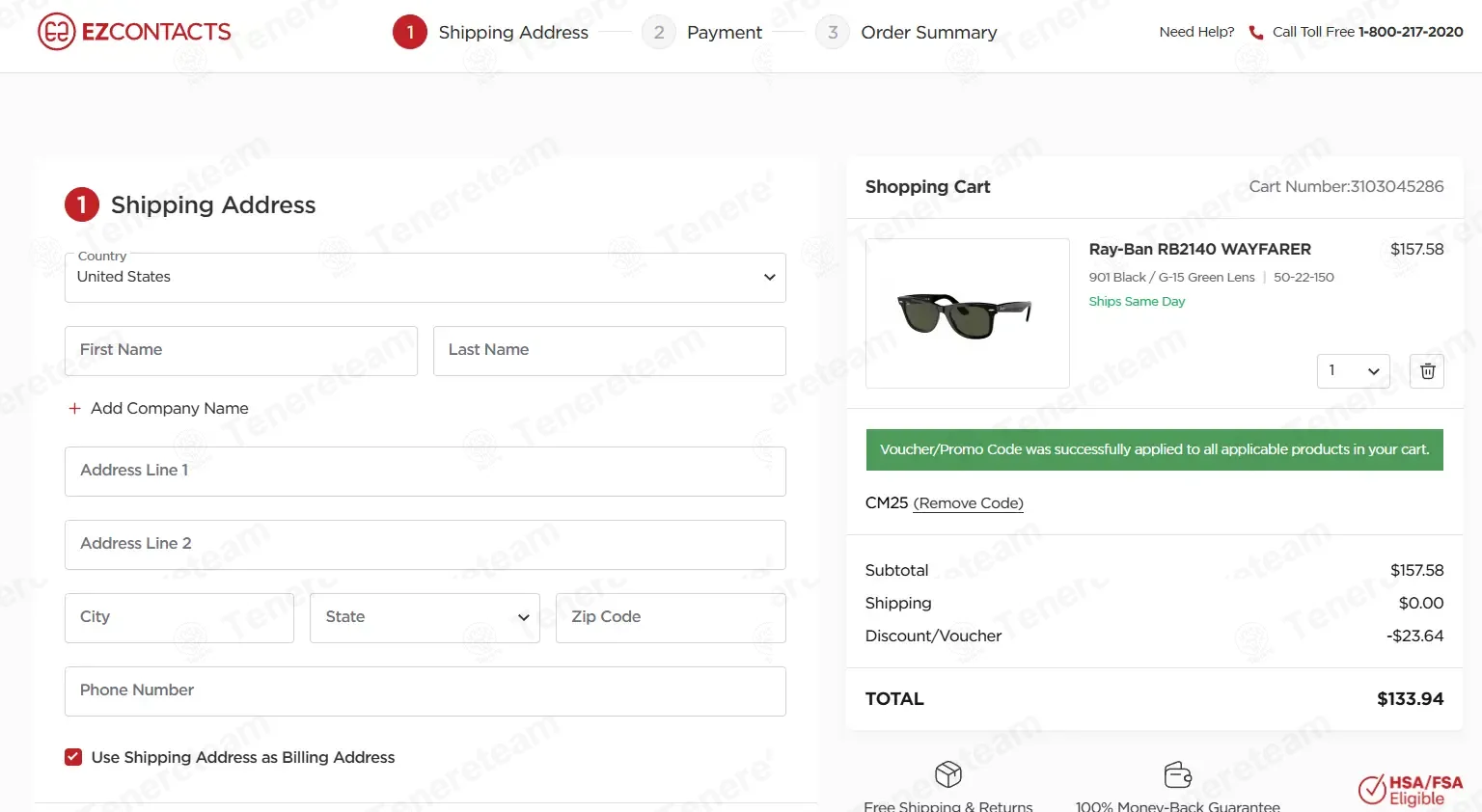
Task: Click the HSA/FSA Eligible badge
Action: tap(1411, 790)
